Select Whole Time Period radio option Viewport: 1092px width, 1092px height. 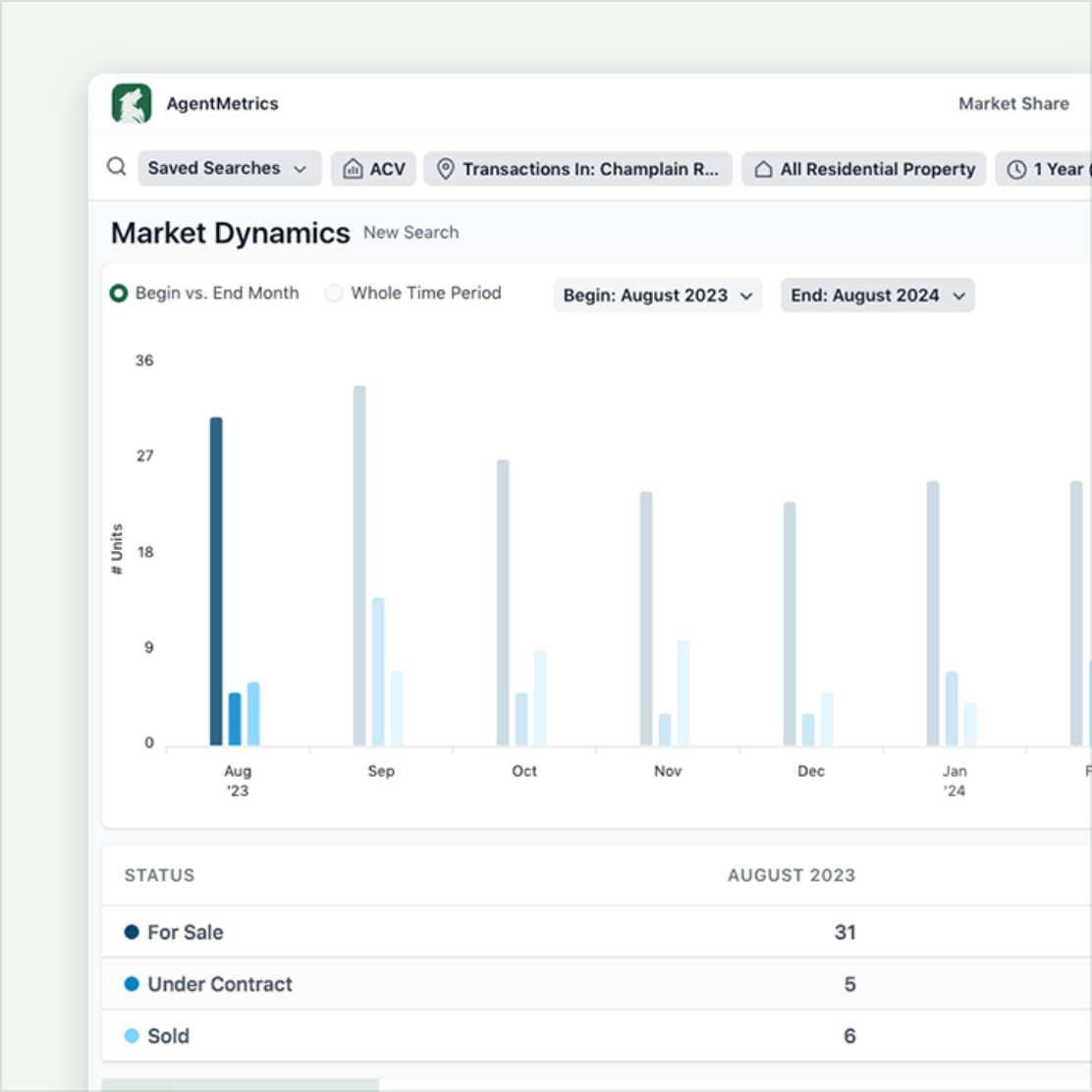click(334, 294)
